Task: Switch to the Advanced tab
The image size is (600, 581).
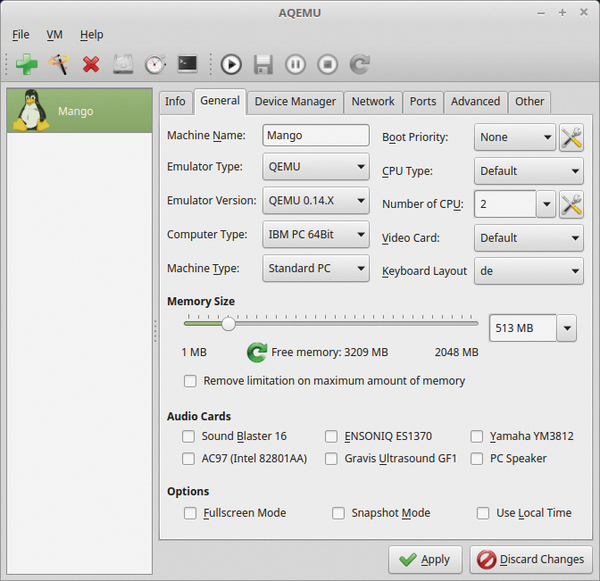Action: point(476,102)
